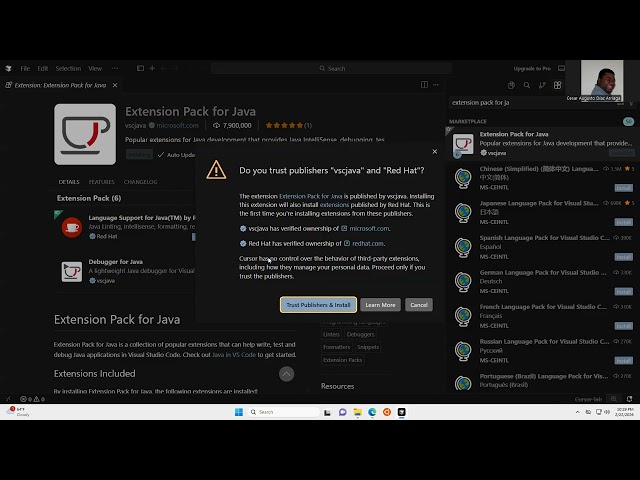Follow the 'extensions' link in dialog text
The height and width of the screenshot is (480, 640).
334,205
